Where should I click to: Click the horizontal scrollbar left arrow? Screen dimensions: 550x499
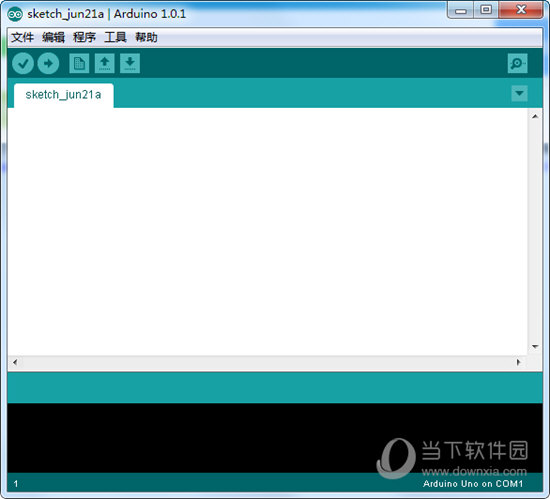tap(15, 362)
